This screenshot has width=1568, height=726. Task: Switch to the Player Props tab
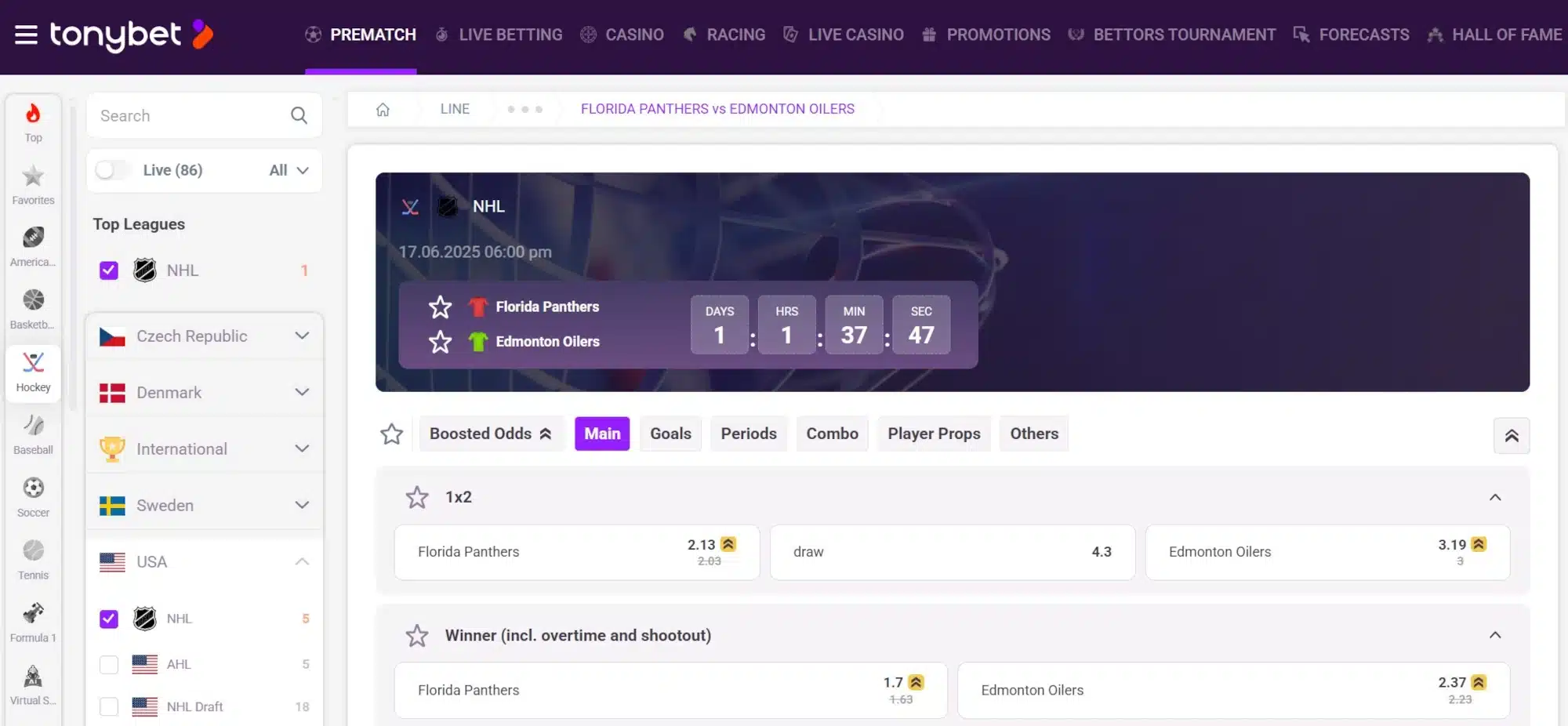click(x=935, y=434)
